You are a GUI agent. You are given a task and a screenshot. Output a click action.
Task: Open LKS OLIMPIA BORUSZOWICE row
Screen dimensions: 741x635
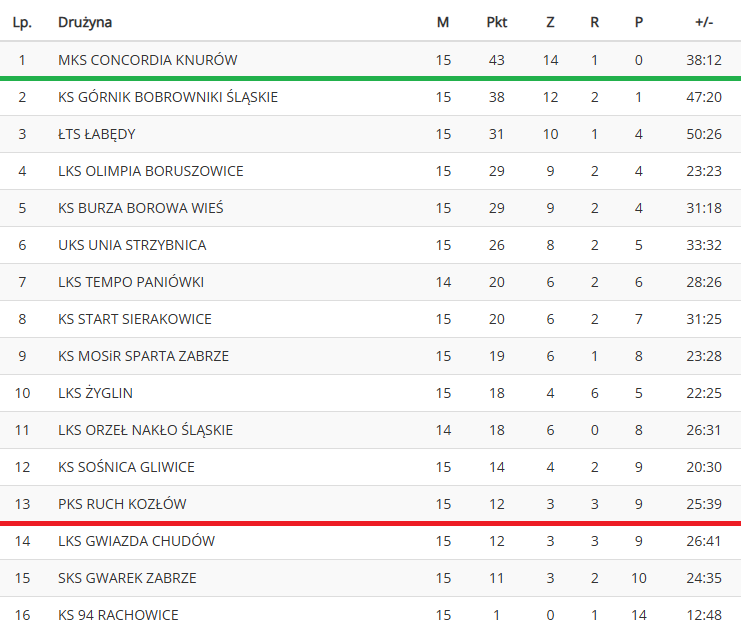tap(370, 171)
